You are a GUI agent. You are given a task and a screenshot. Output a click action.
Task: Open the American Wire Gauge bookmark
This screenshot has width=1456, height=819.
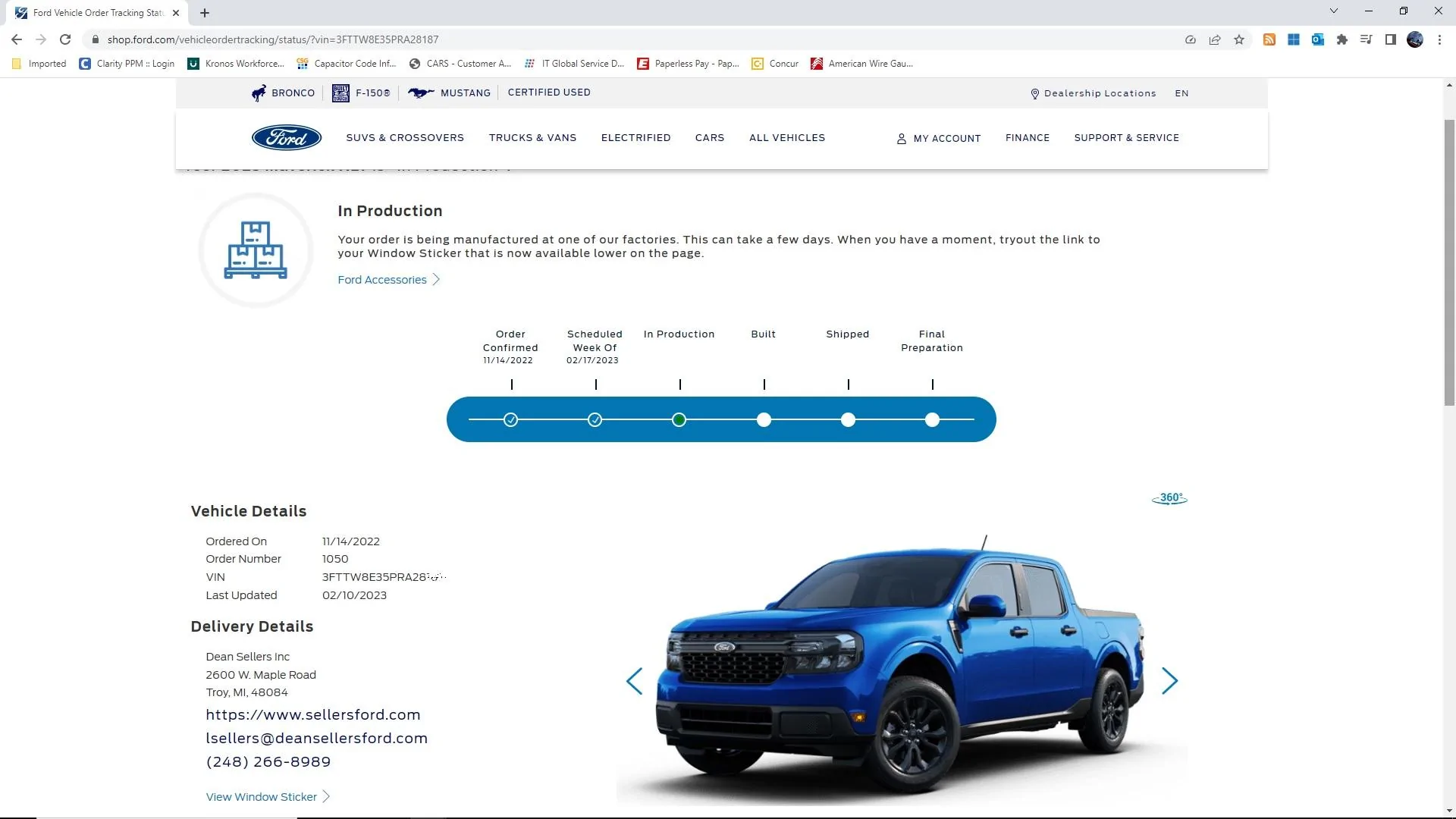pos(862,64)
